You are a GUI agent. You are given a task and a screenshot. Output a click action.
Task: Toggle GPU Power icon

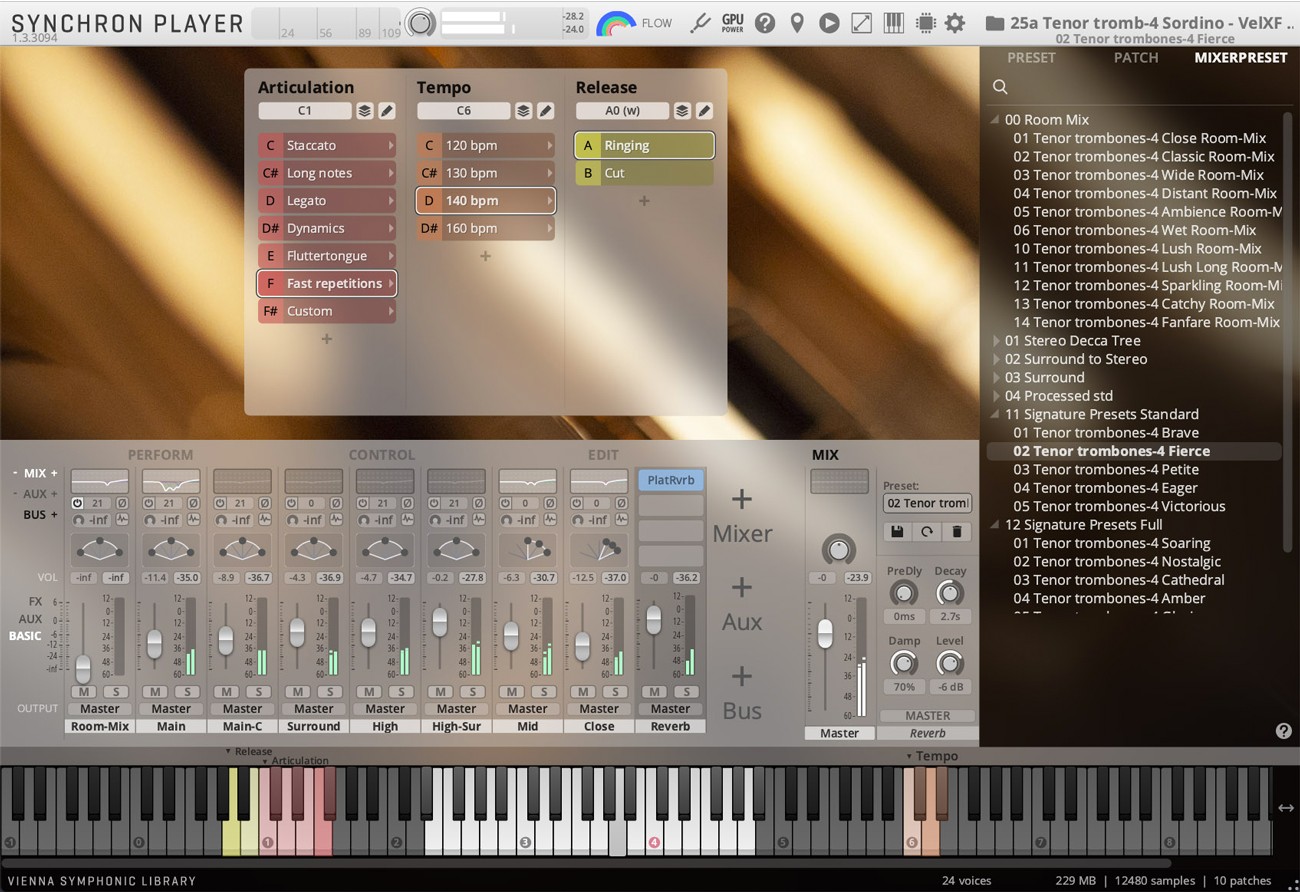[x=733, y=22]
